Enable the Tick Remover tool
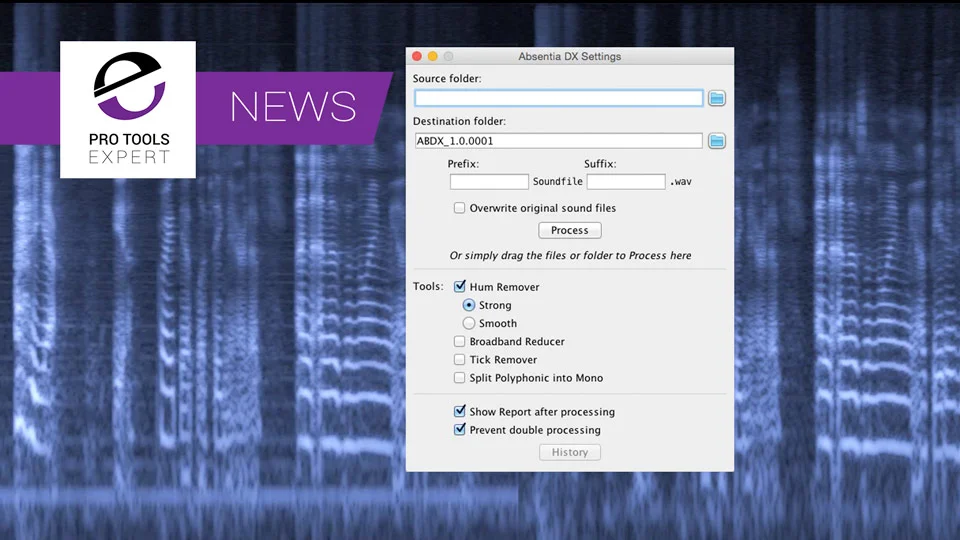 459,359
